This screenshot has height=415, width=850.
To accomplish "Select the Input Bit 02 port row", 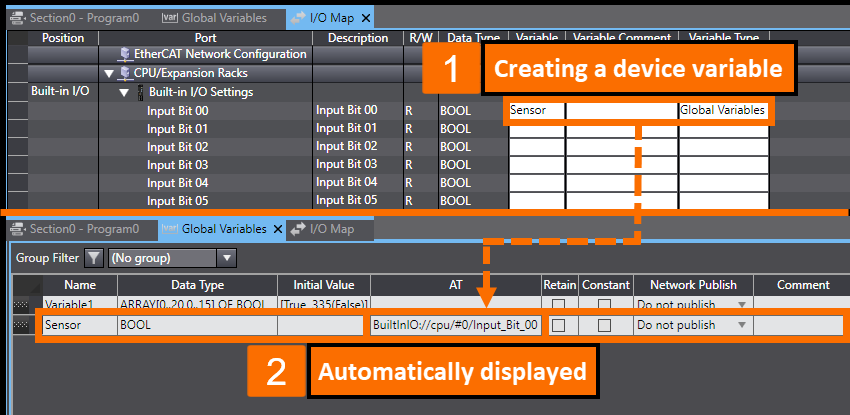I will coord(177,147).
